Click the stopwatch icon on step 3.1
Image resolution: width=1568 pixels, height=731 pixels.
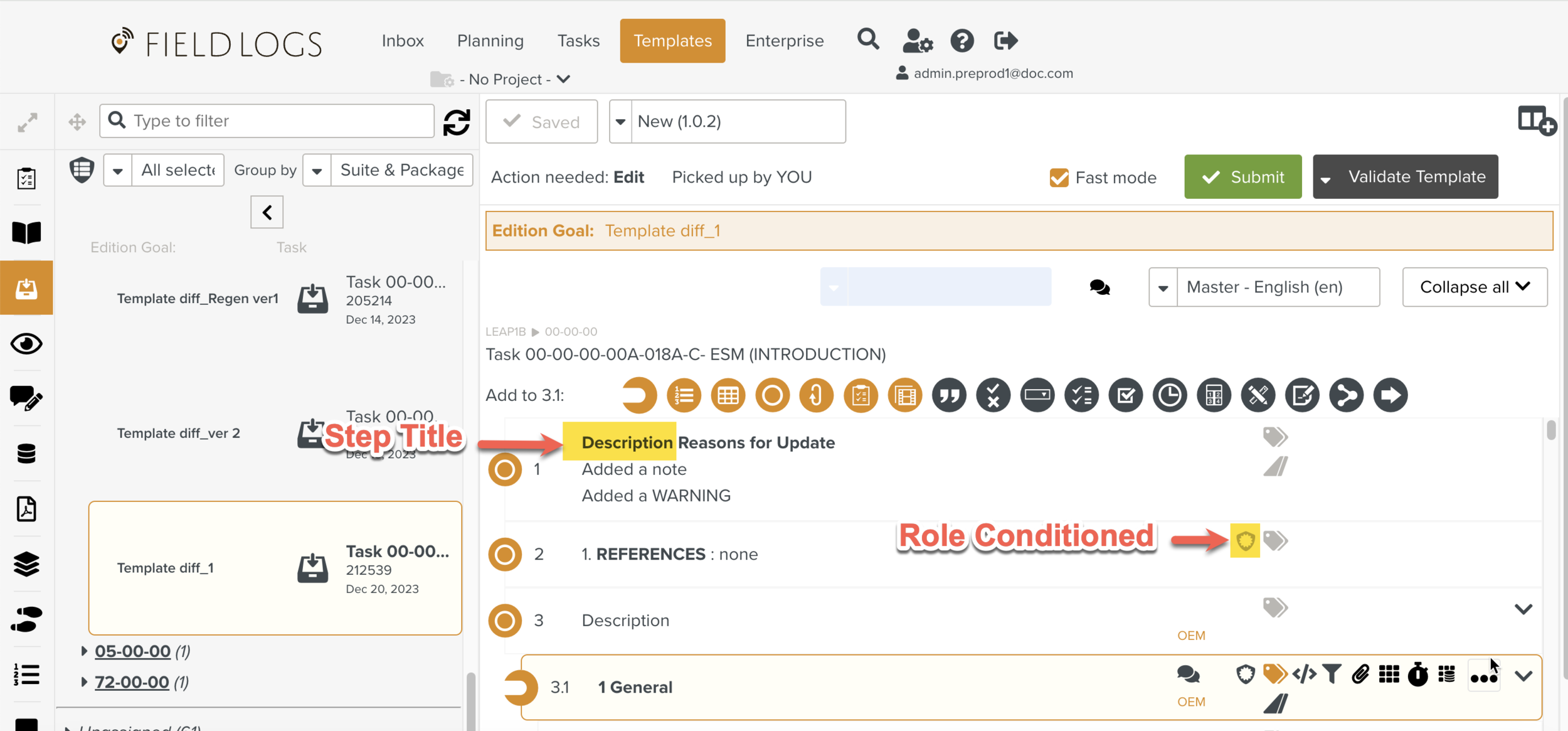(x=1417, y=675)
